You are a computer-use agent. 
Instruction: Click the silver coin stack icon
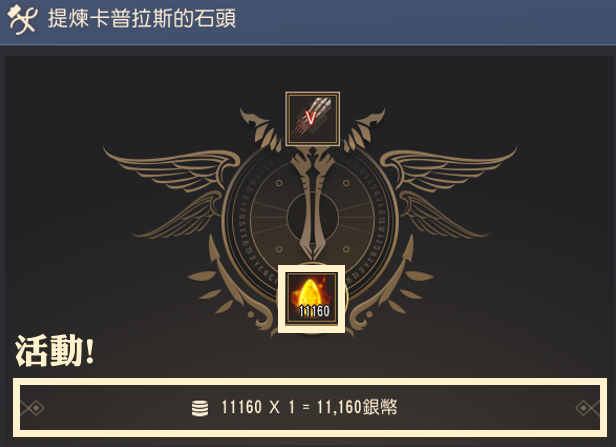pyautogui.click(x=200, y=408)
